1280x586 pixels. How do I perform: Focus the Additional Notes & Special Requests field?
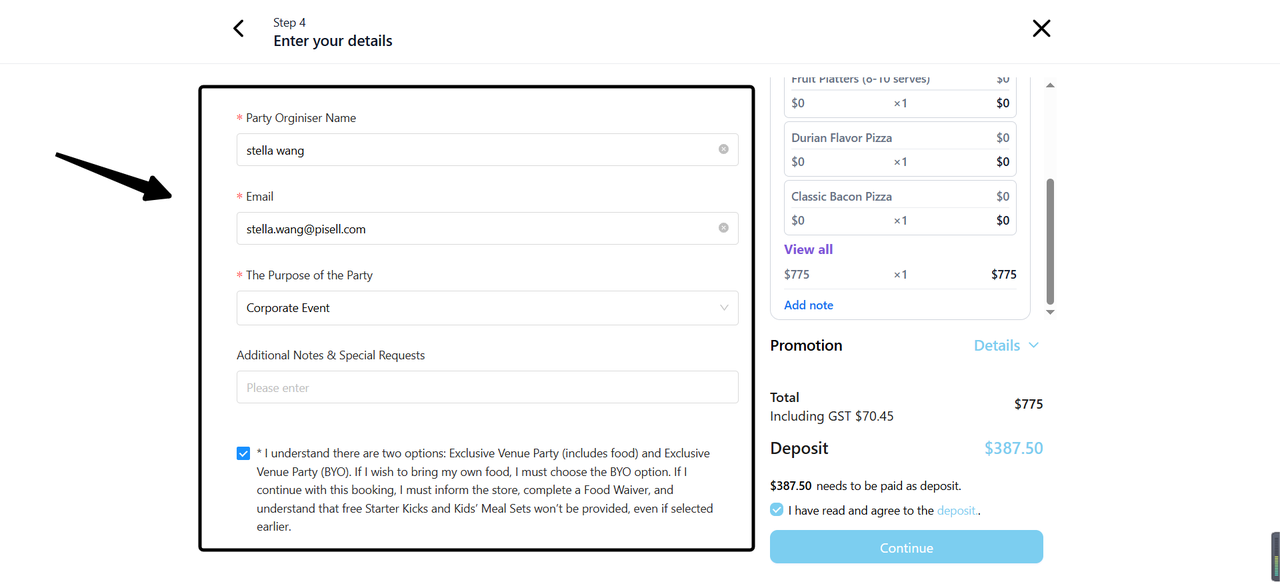coord(487,387)
